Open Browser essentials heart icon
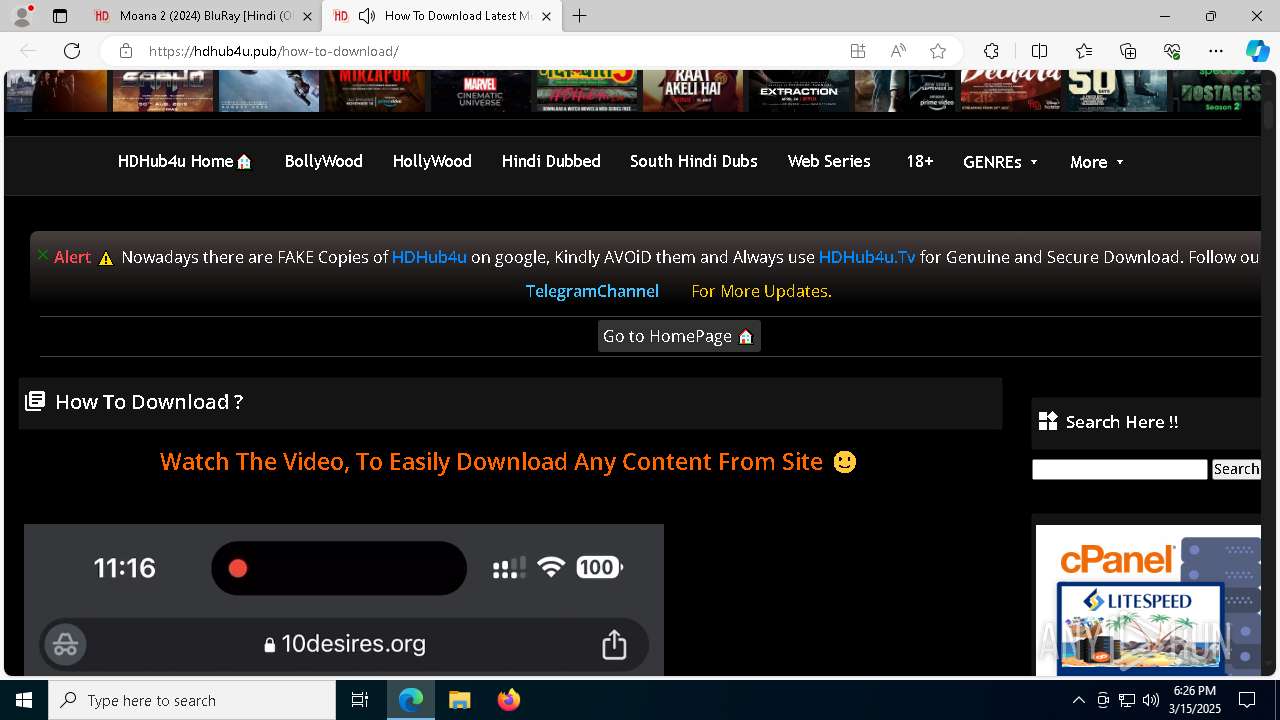The width and height of the screenshot is (1280, 720). [1172, 51]
